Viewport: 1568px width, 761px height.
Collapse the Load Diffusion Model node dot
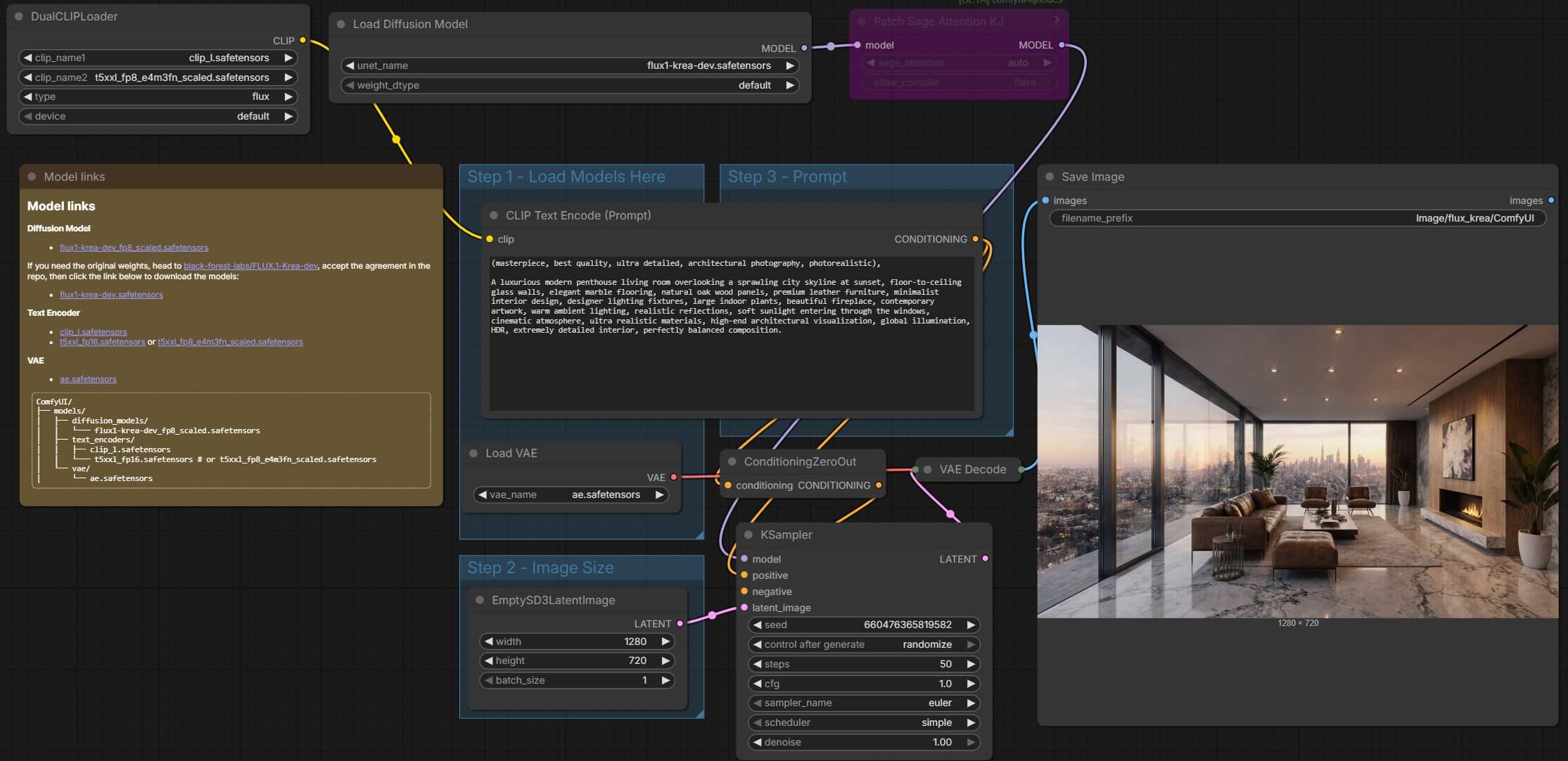pyautogui.click(x=341, y=24)
